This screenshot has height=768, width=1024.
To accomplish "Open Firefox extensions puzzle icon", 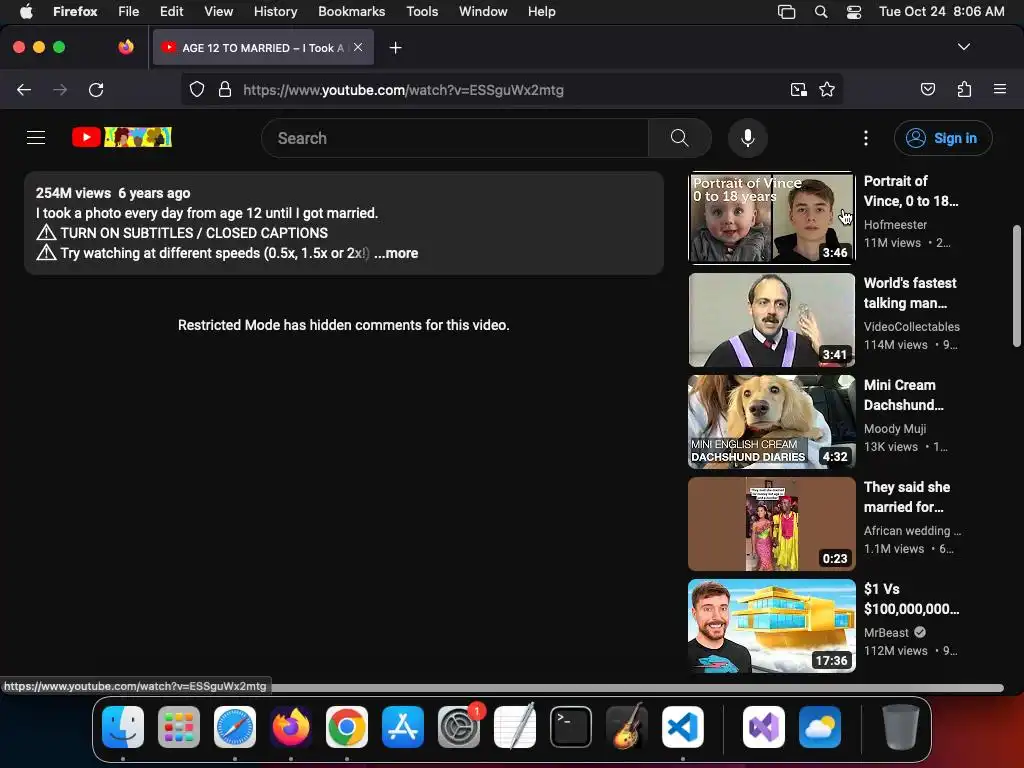I will [x=964, y=89].
